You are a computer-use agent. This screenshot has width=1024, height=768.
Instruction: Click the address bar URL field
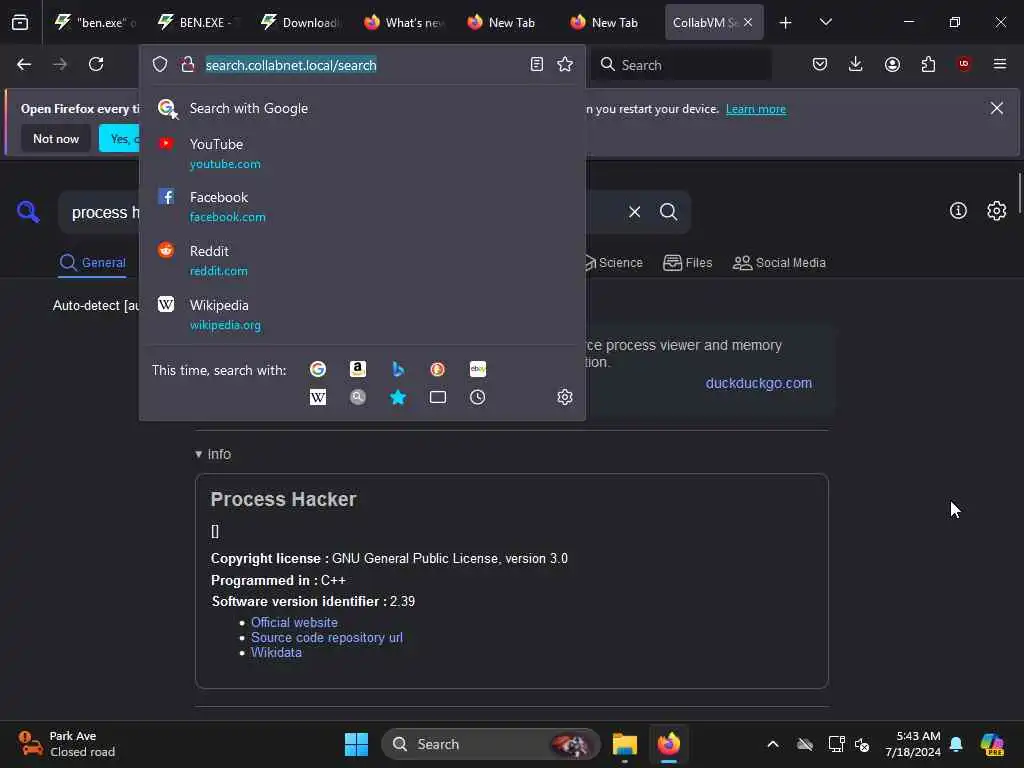click(x=362, y=65)
